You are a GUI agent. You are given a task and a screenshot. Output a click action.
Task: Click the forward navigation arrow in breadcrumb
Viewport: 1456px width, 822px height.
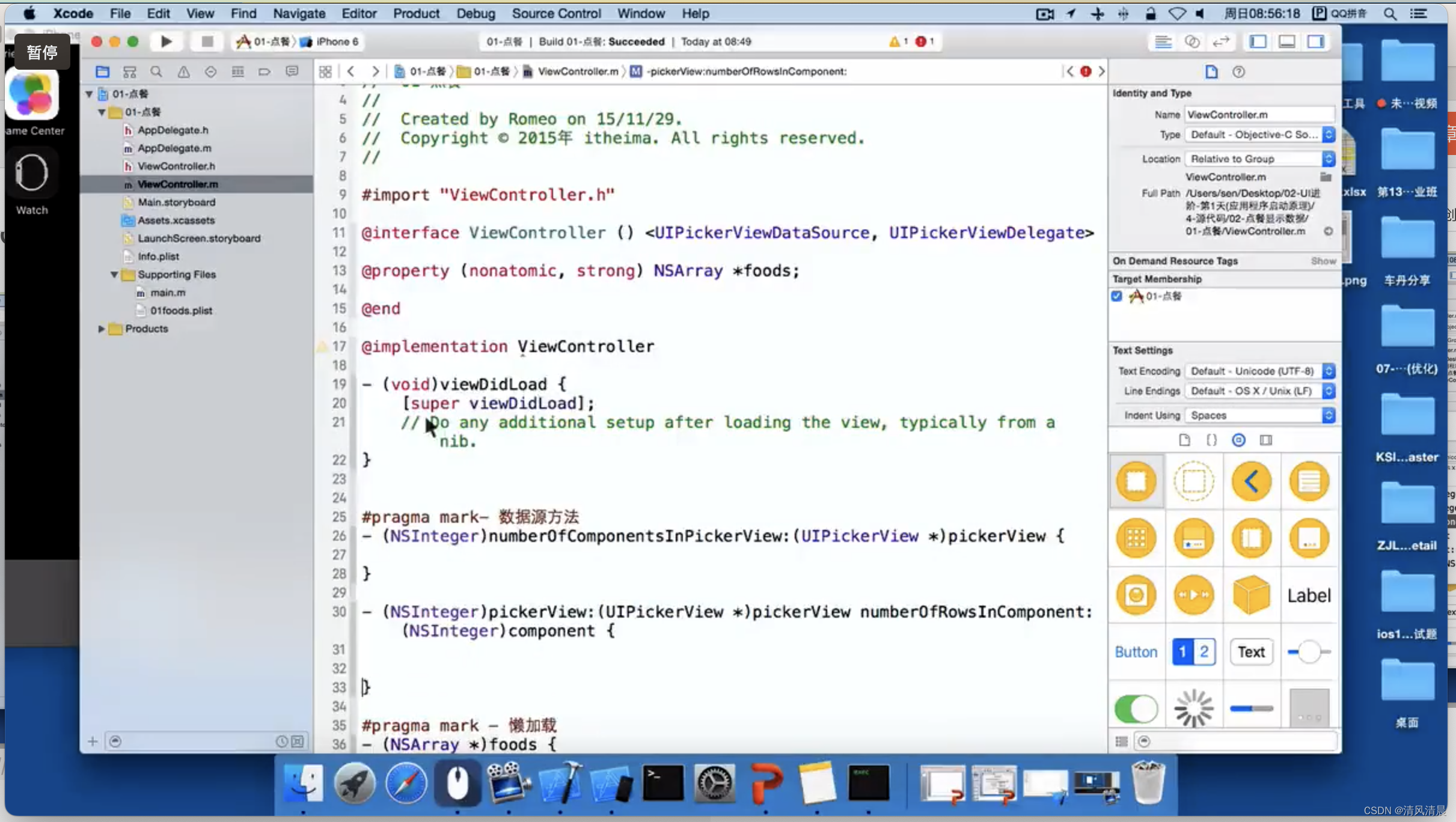tap(376, 71)
